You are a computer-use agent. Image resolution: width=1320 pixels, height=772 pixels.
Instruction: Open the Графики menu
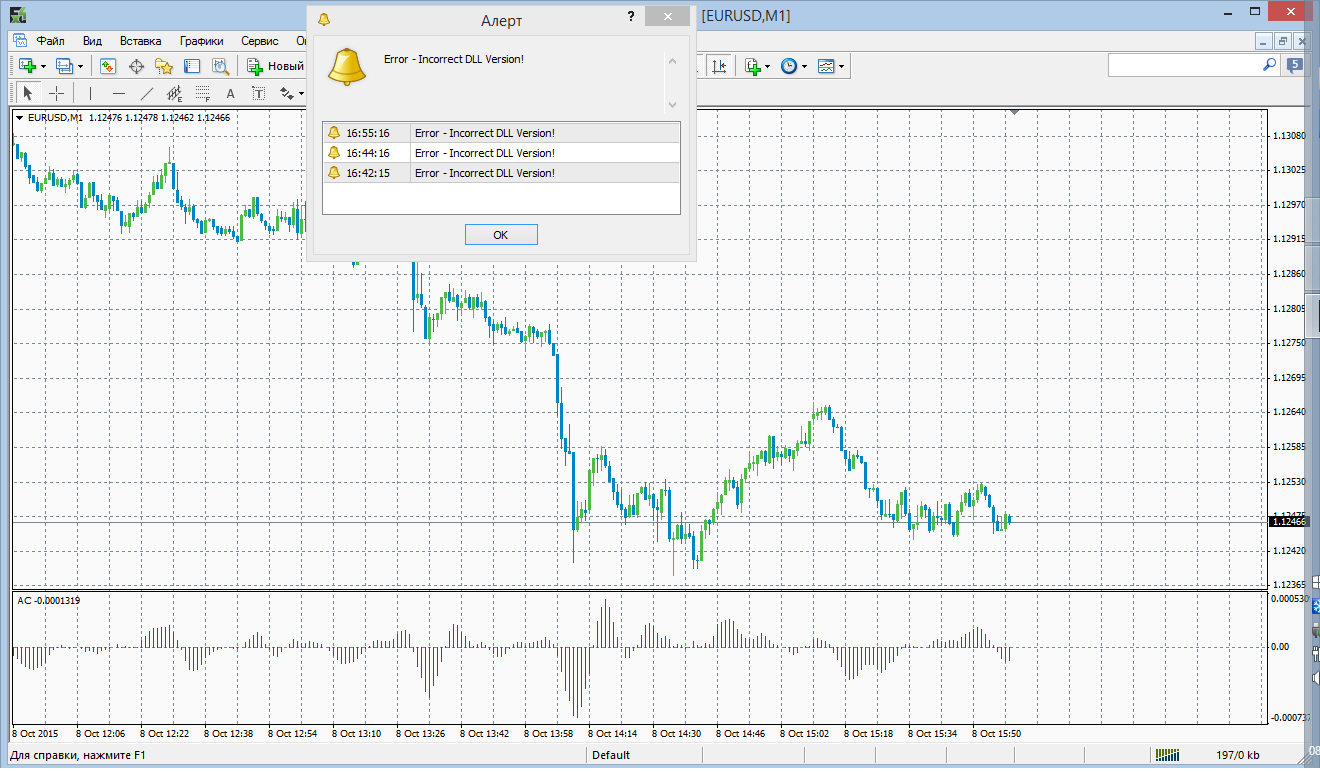pos(201,41)
